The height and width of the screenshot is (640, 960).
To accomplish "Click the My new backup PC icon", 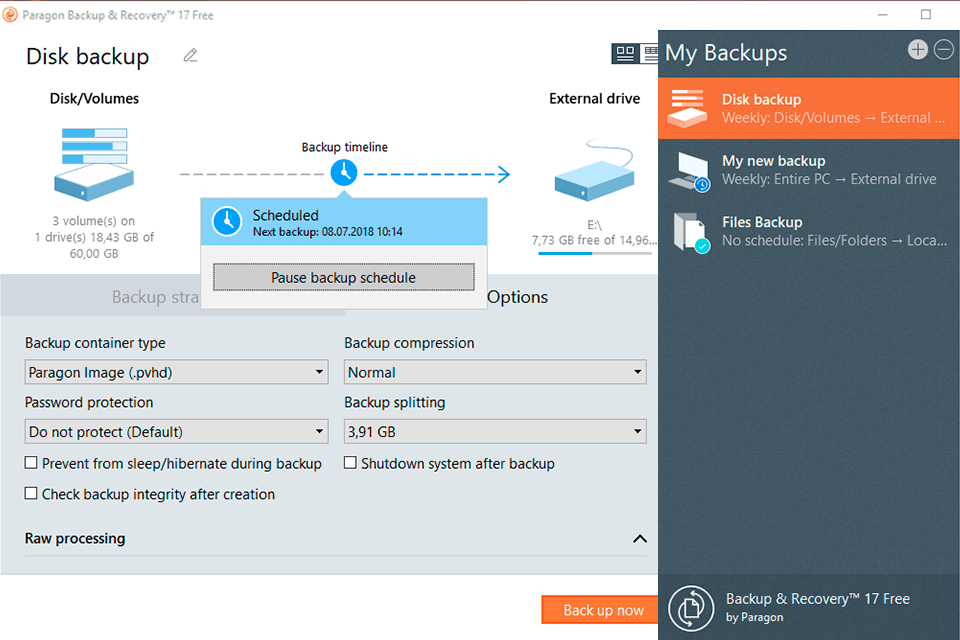I will pos(689,171).
